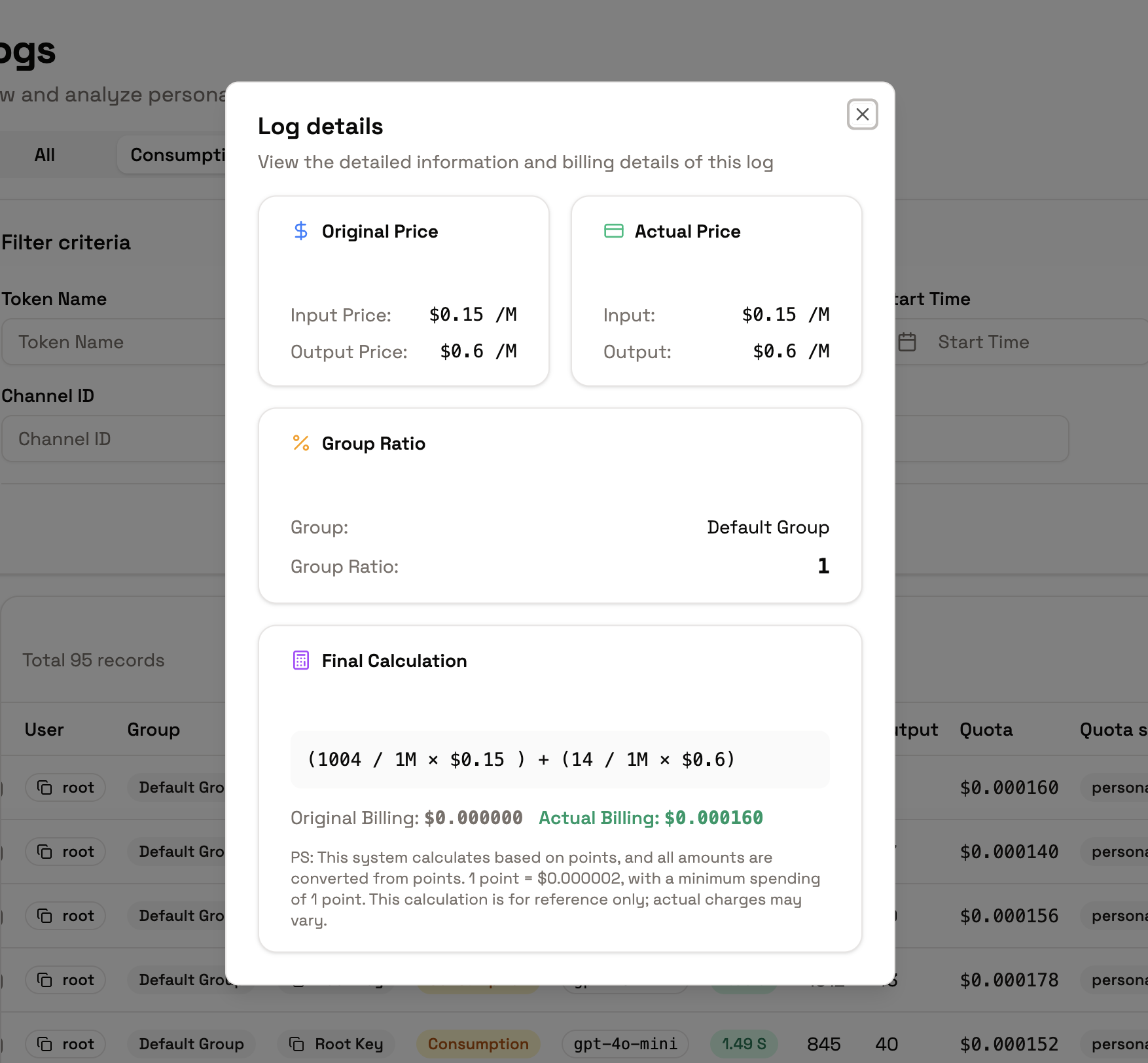Viewport: 1148px width, 1063px height.
Task: Open the calendar picker beside Start Time
Action: [x=908, y=341]
